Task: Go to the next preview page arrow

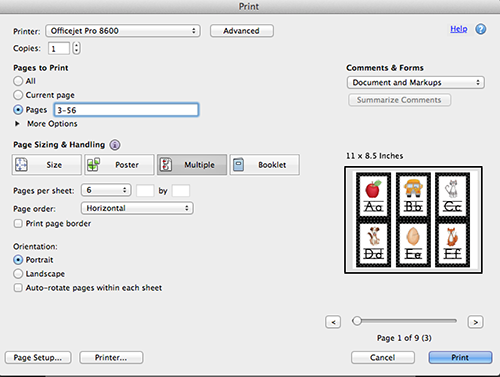Action: [475, 322]
